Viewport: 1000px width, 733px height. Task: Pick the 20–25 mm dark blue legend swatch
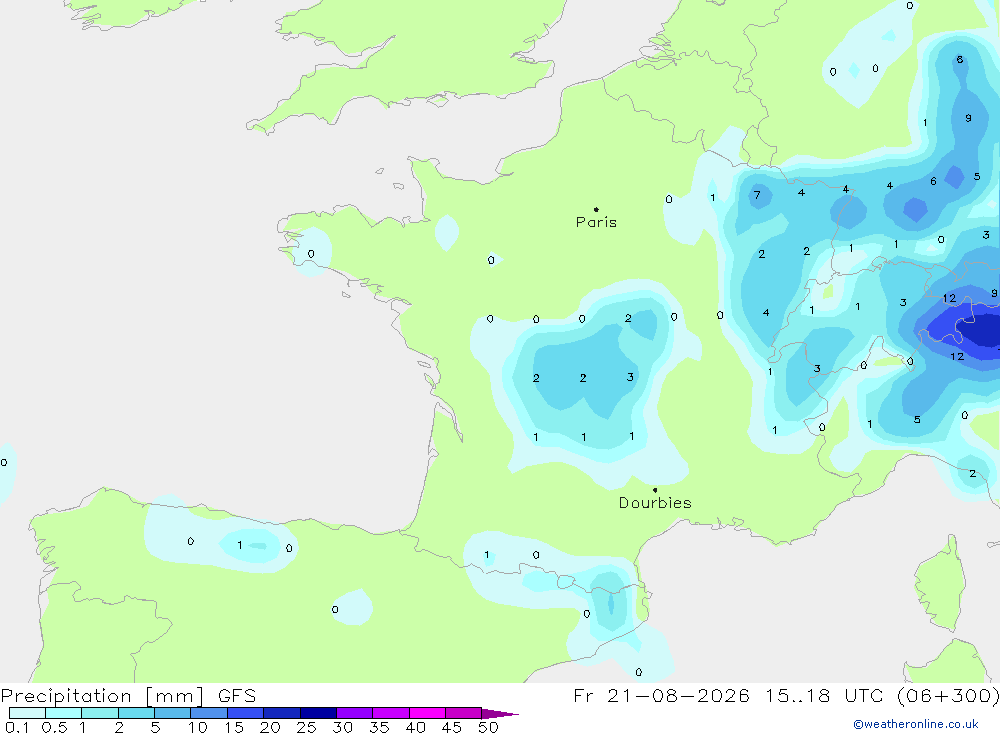pos(281,713)
